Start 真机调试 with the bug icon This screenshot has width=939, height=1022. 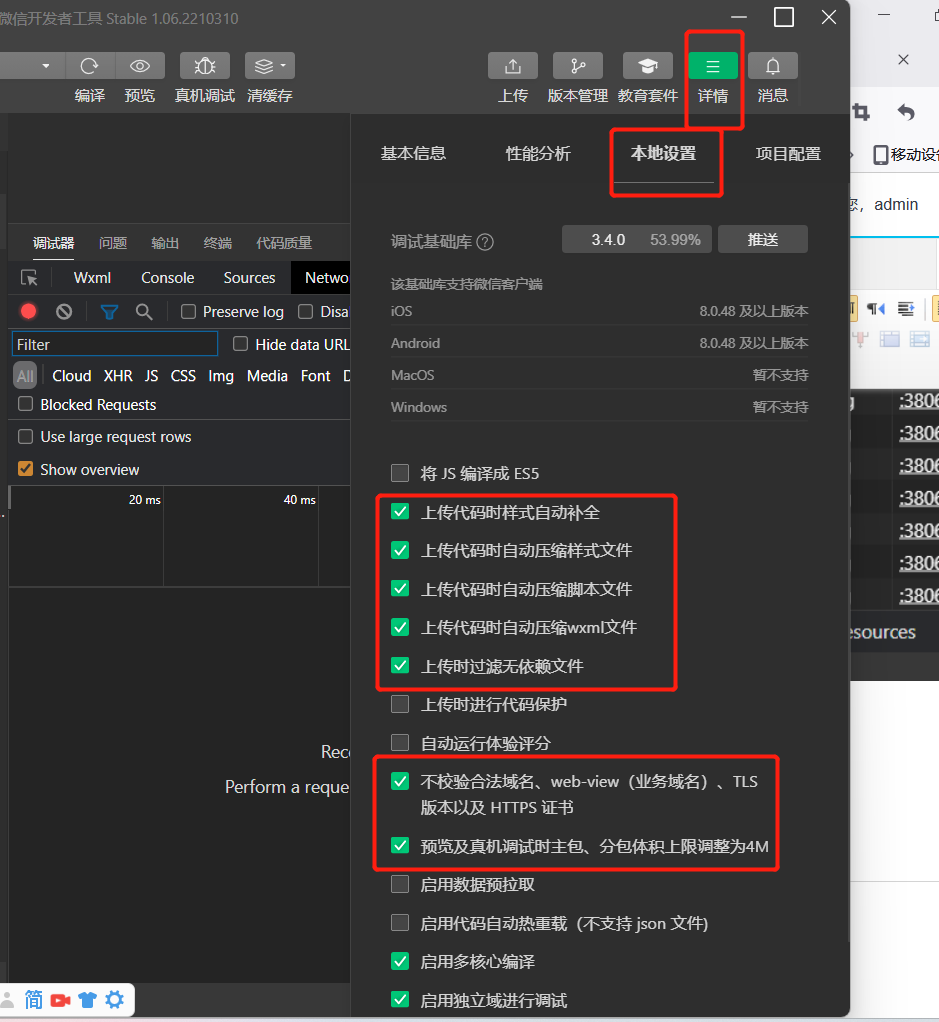coord(205,66)
